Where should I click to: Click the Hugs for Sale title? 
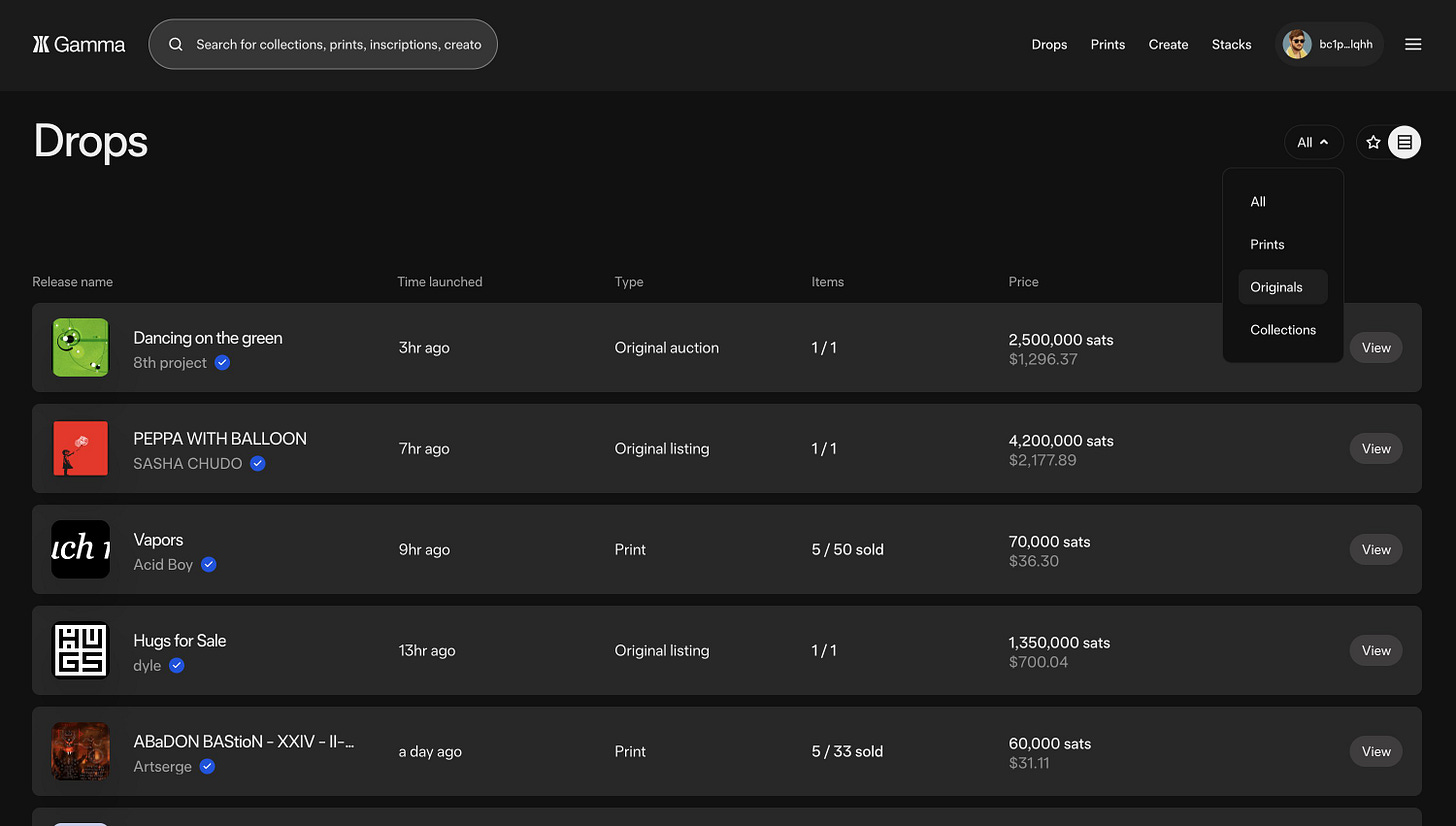coord(180,641)
